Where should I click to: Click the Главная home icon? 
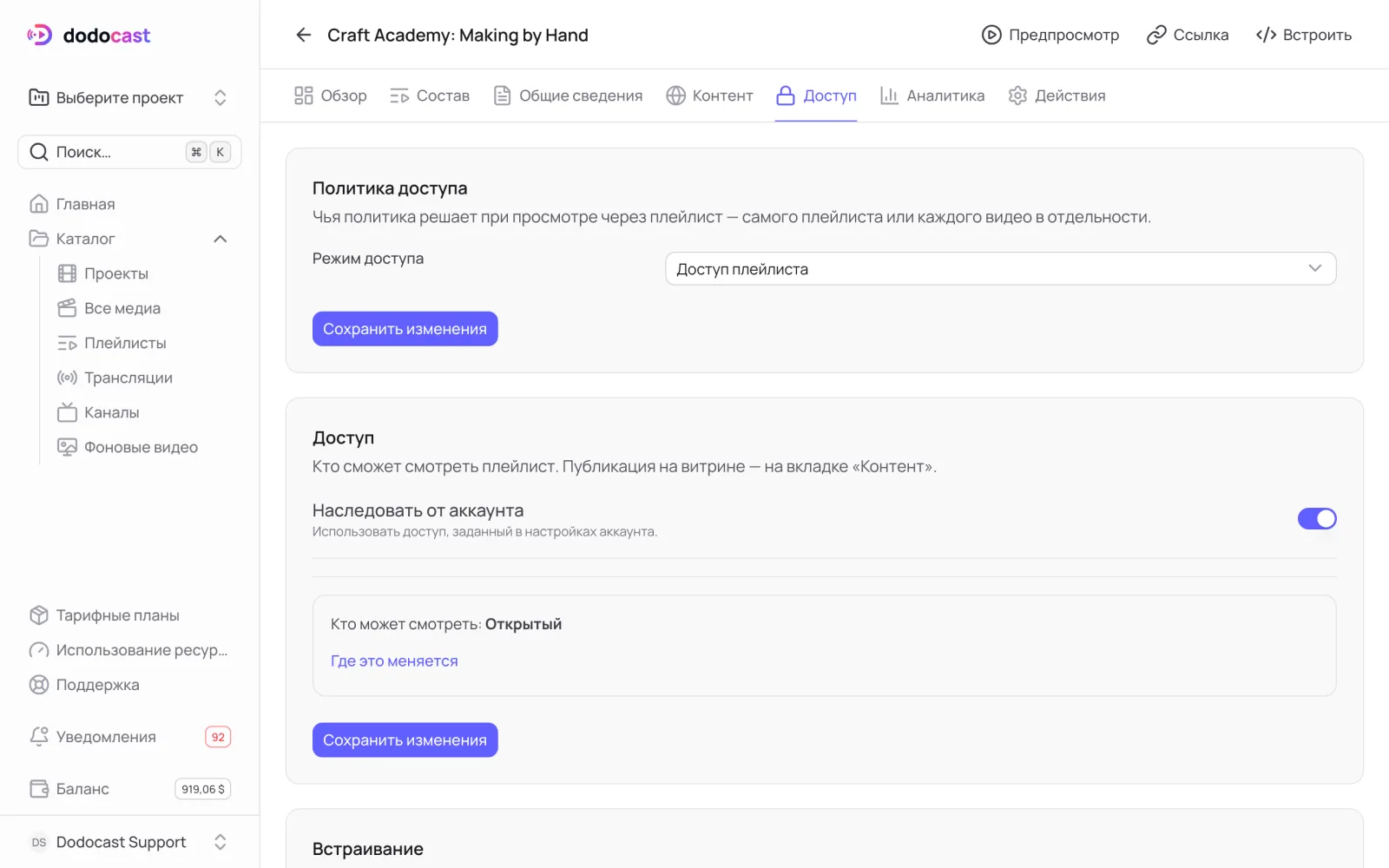[x=39, y=204]
